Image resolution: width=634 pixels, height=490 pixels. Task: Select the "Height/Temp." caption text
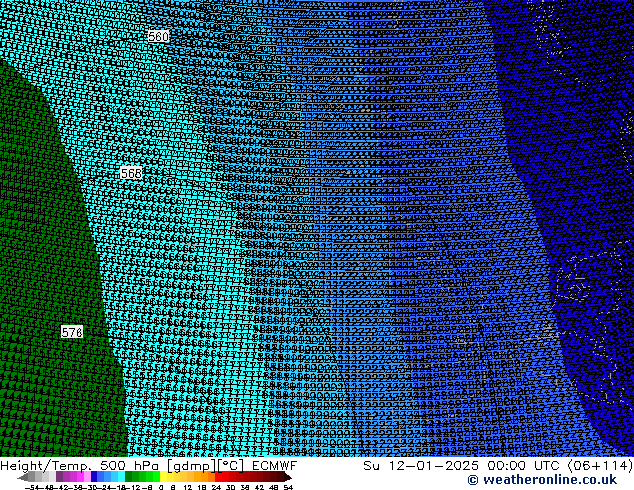(44, 465)
